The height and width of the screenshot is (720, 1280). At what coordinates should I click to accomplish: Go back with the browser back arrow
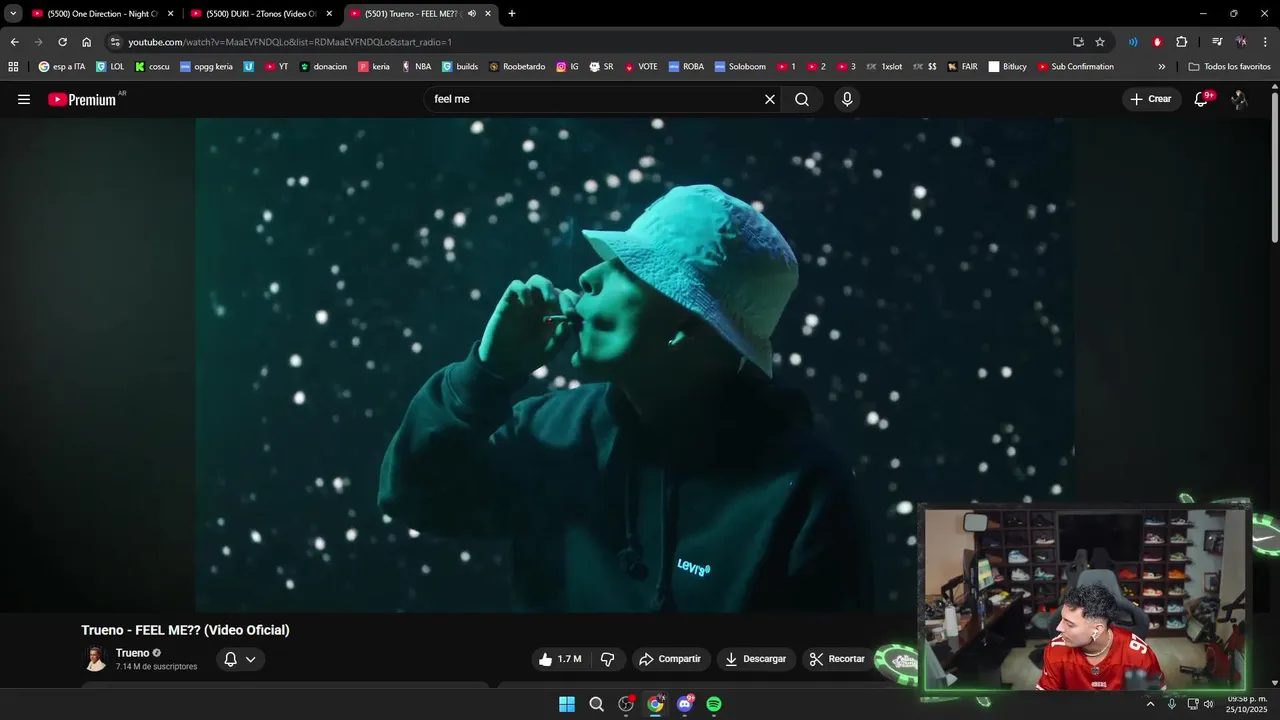[14, 42]
